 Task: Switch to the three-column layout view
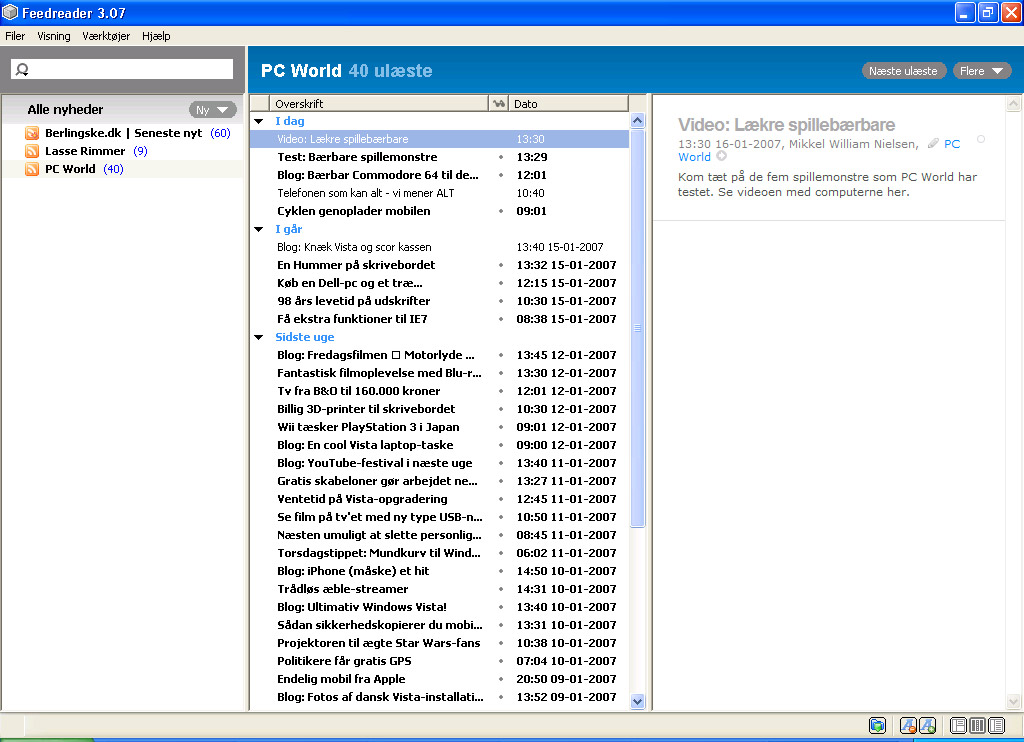[977, 726]
